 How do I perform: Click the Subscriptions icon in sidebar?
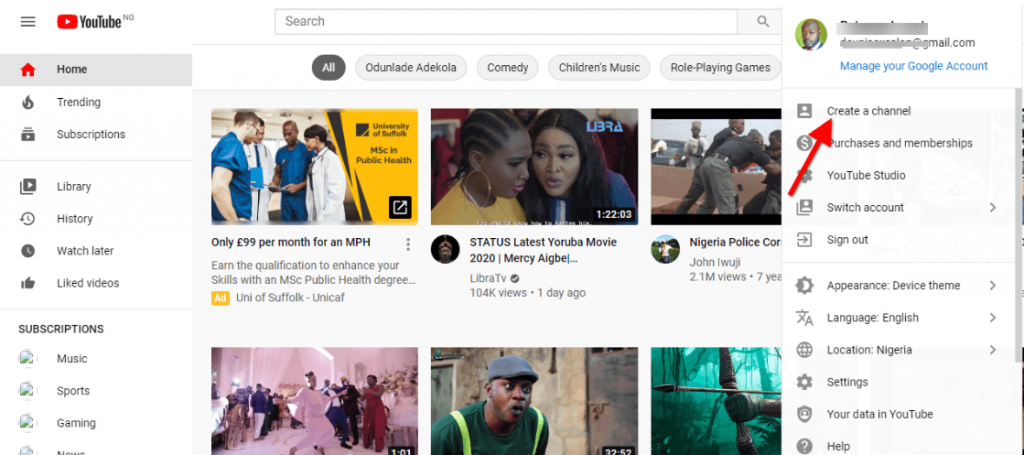coord(28,134)
